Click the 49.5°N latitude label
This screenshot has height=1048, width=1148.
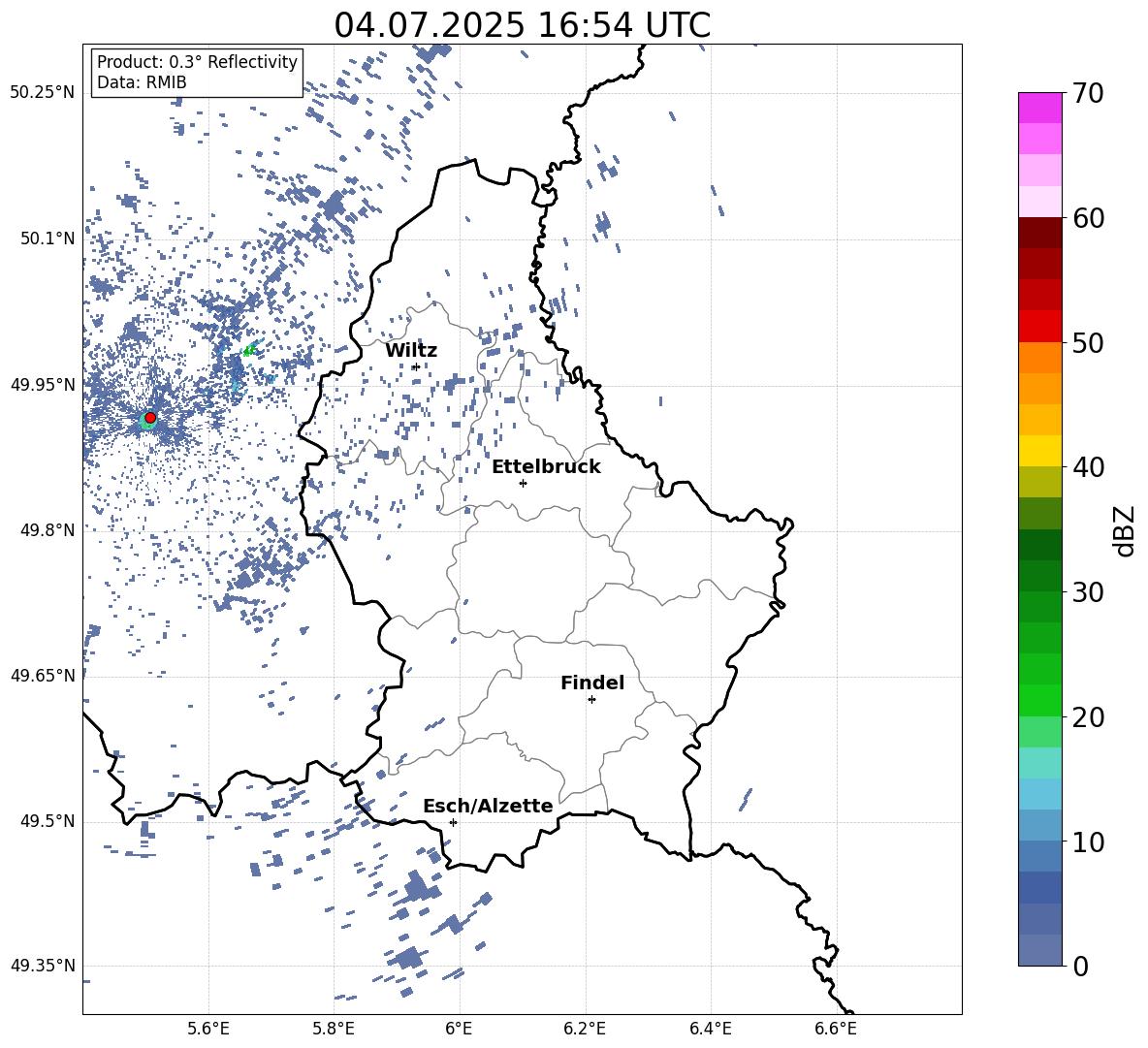[48, 820]
